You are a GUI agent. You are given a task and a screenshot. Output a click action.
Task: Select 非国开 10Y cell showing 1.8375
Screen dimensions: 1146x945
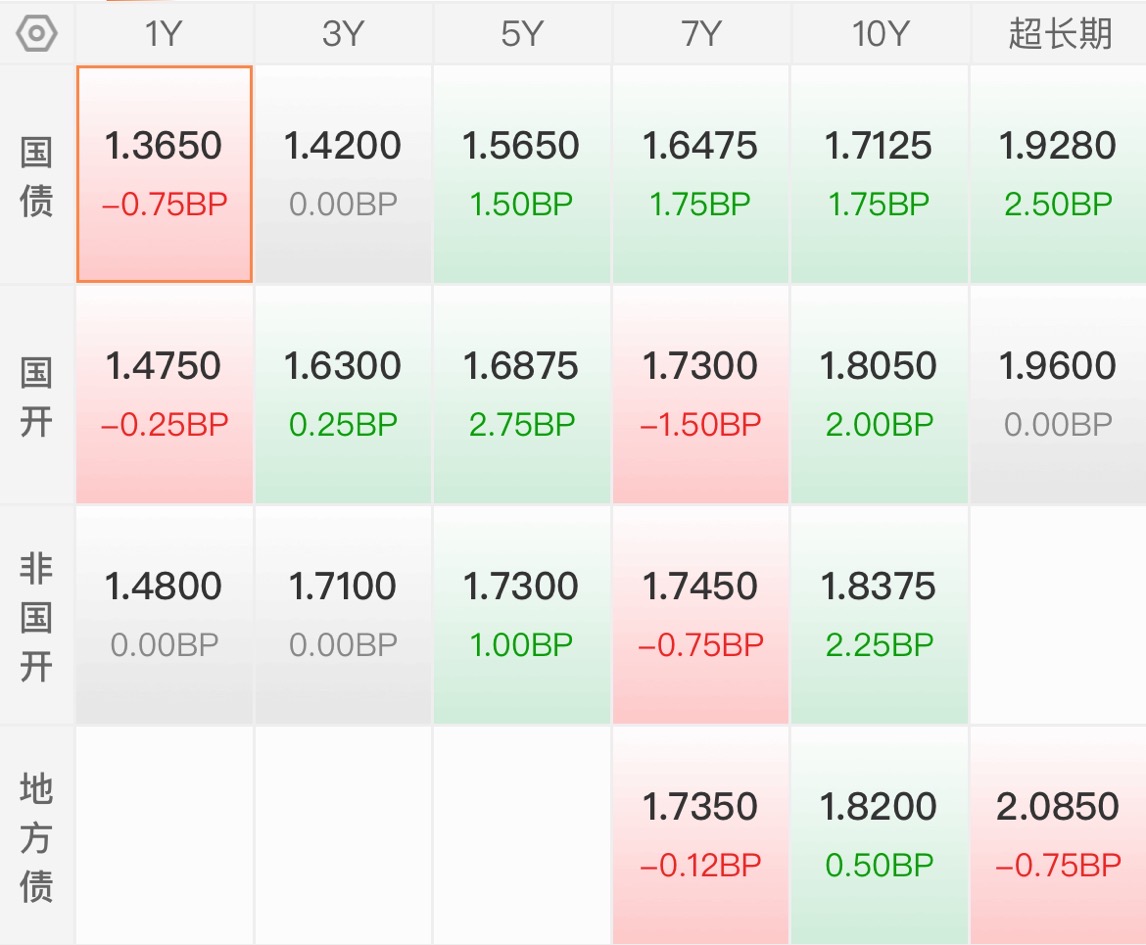point(879,615)
